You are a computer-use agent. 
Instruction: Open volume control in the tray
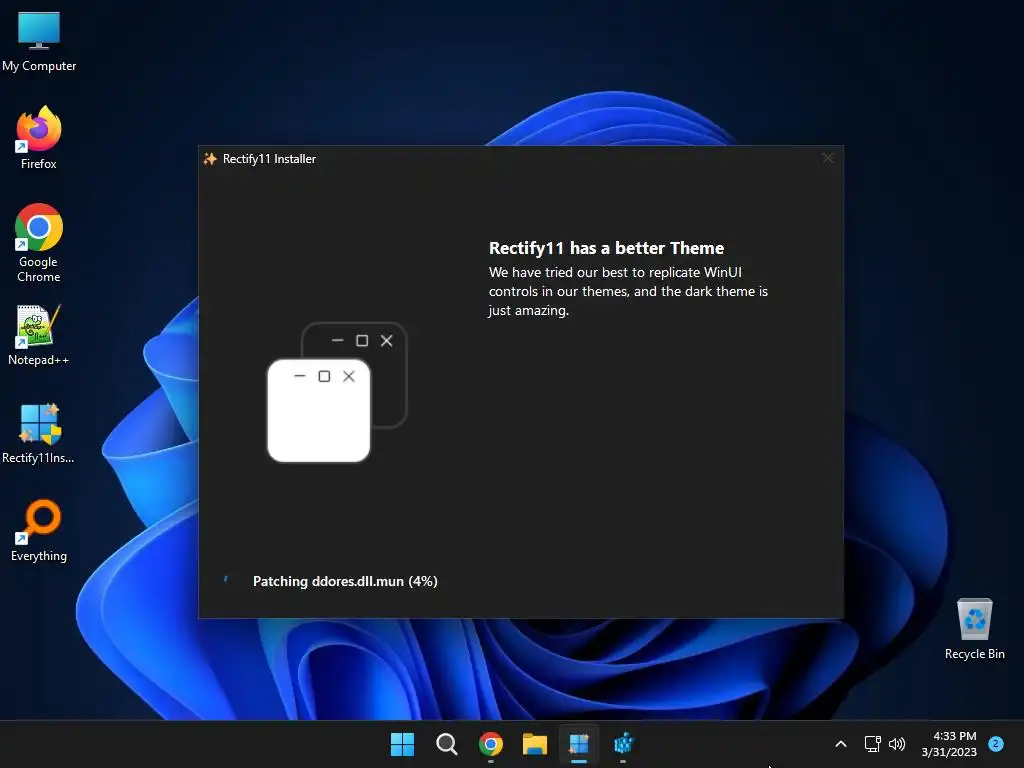coord(897,744)
